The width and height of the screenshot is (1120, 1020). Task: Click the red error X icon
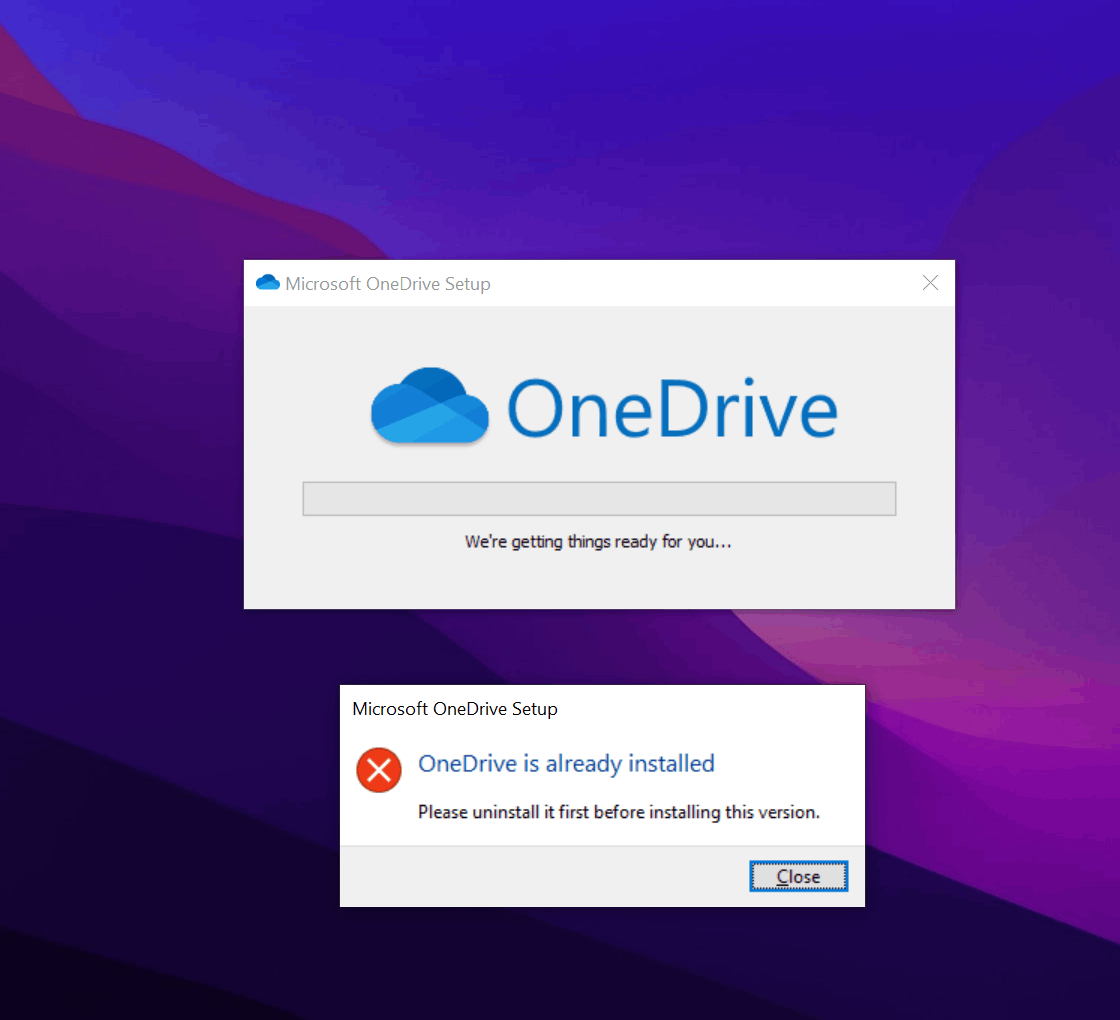(379, 770)
